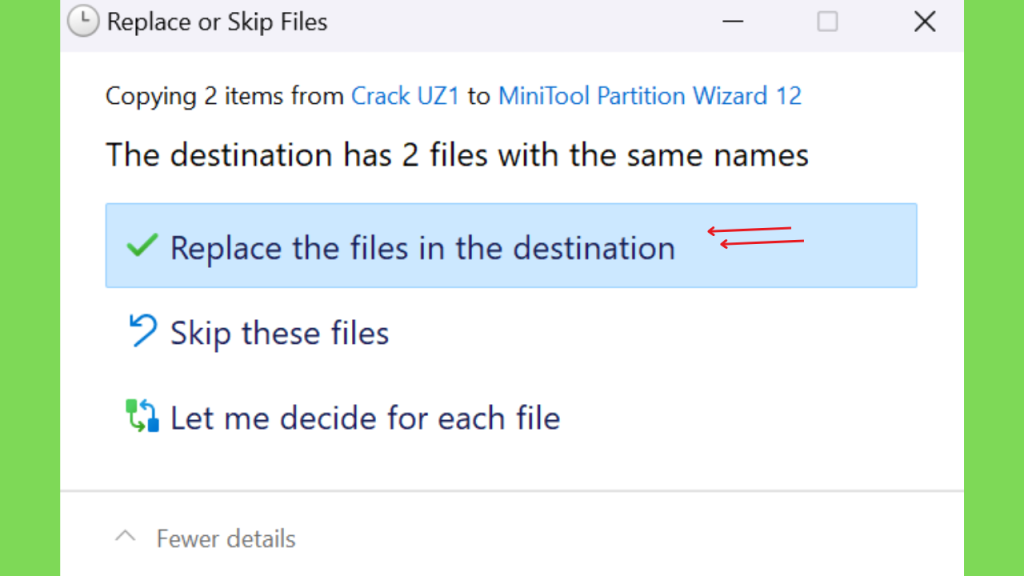Click the Replace or Skip Files title text
1024x576 pixels.
[x=217, y=22]
